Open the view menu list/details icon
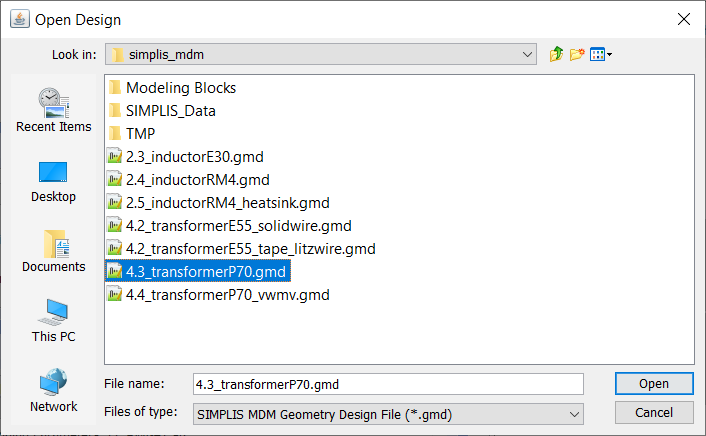The image size is (706, 436). (x=601, y=54)
